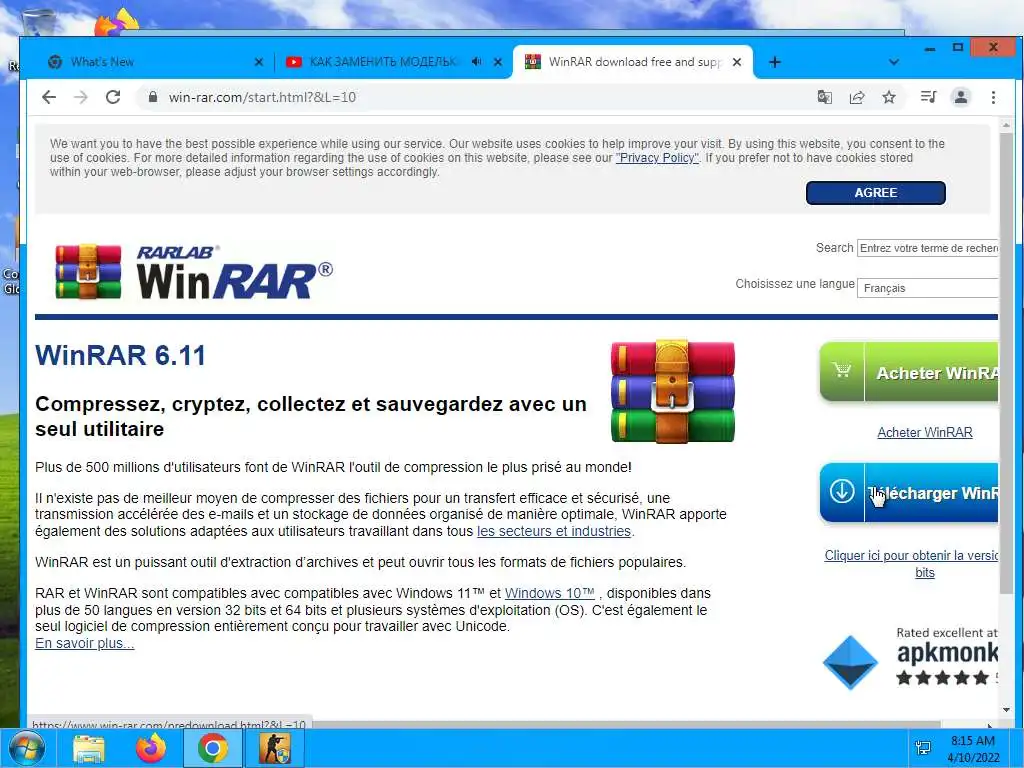This screenshot has height=768, width=1024.
Task: Open the Acheter WinRAR text link
Action: (x=925, y=432)
